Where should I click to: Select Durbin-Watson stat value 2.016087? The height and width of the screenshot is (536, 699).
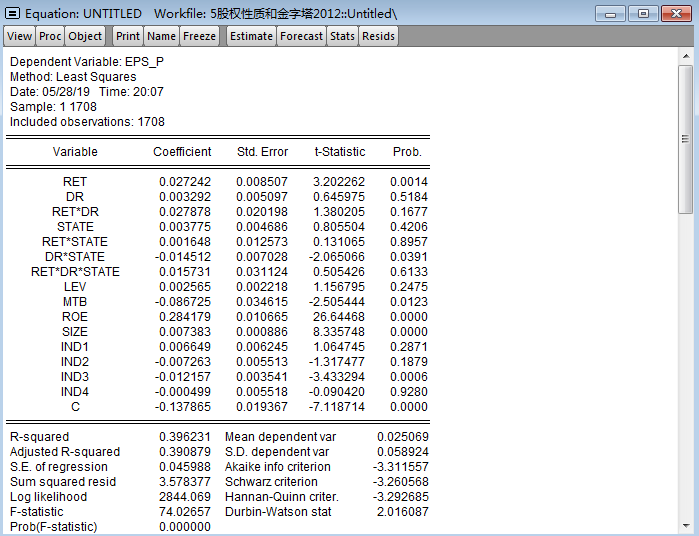pos(403,512)
